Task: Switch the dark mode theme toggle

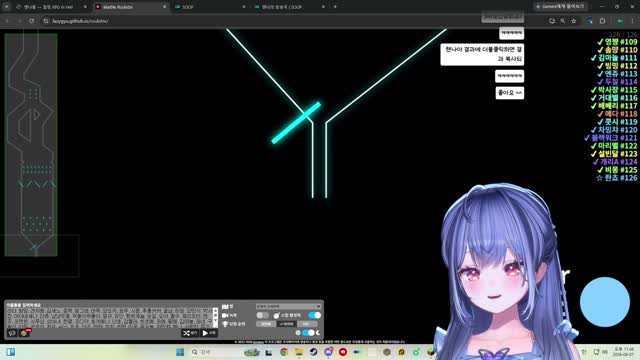Action: (308, 333)
